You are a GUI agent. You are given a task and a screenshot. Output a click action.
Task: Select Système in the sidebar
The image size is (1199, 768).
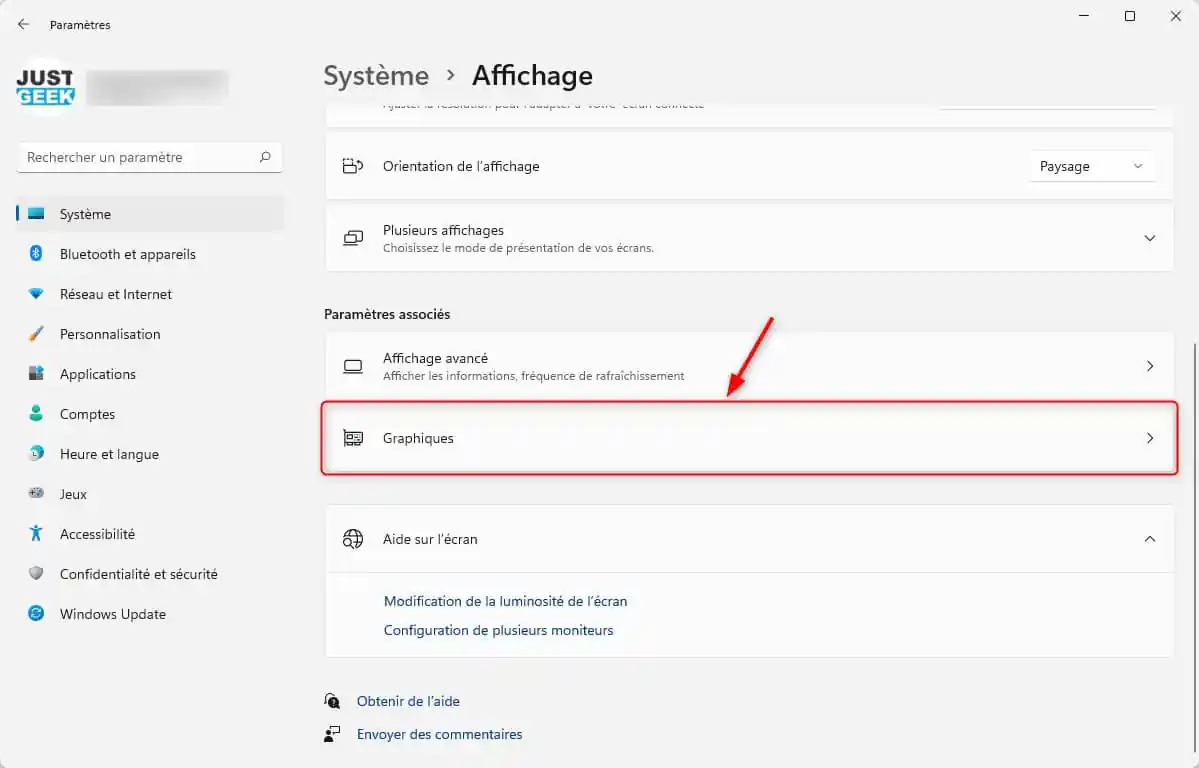[150, 214]
